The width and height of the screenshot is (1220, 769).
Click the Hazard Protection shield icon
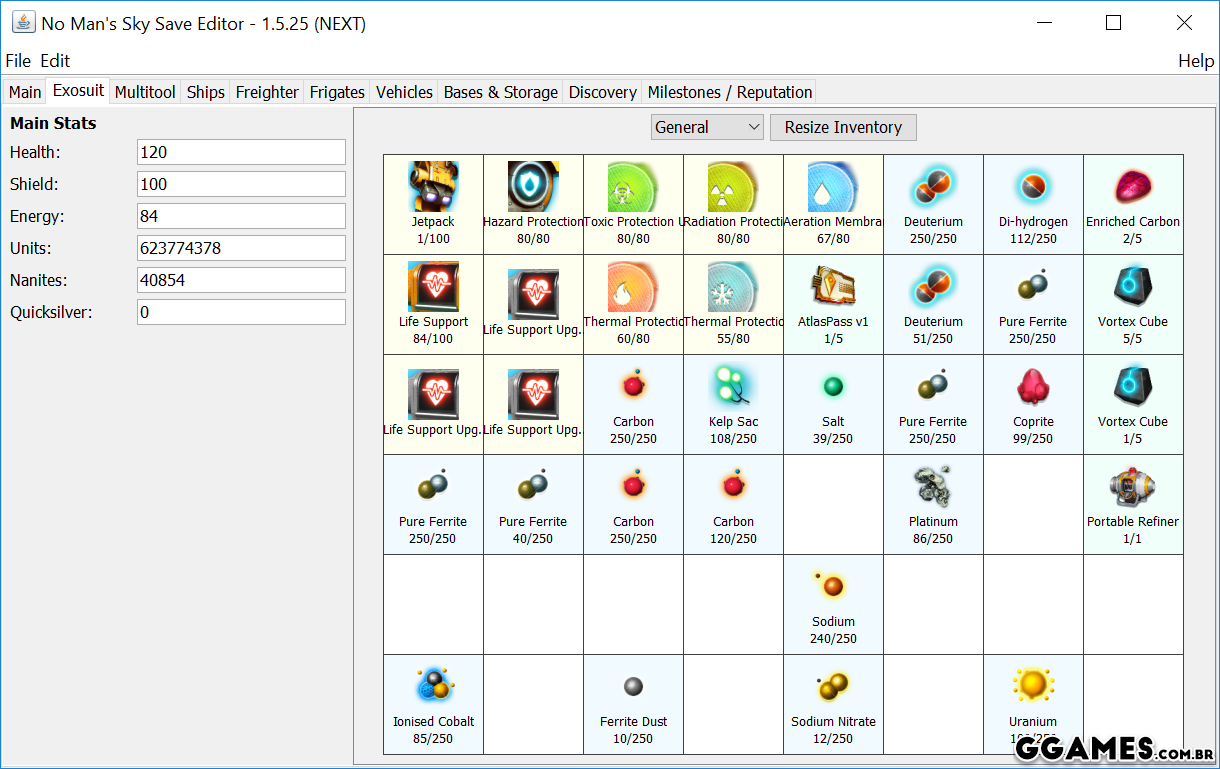pos(533,187)
